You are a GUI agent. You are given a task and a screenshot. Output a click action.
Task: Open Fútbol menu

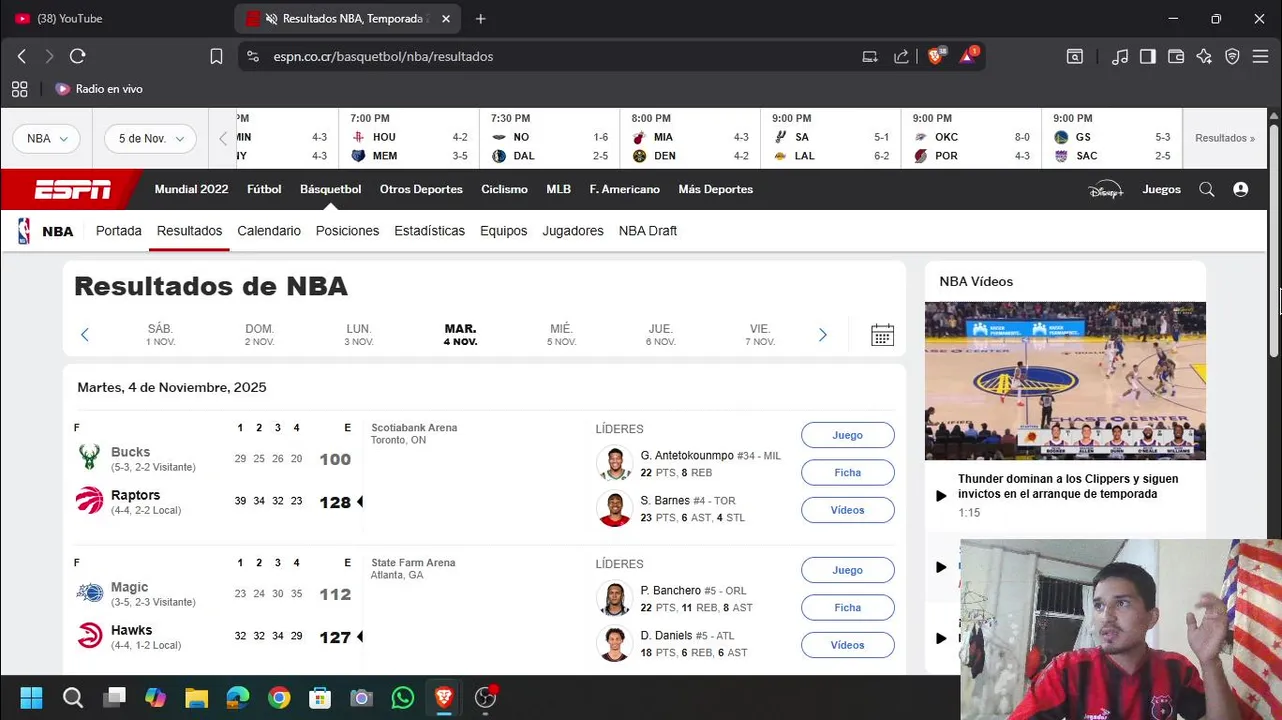point(264,189)
